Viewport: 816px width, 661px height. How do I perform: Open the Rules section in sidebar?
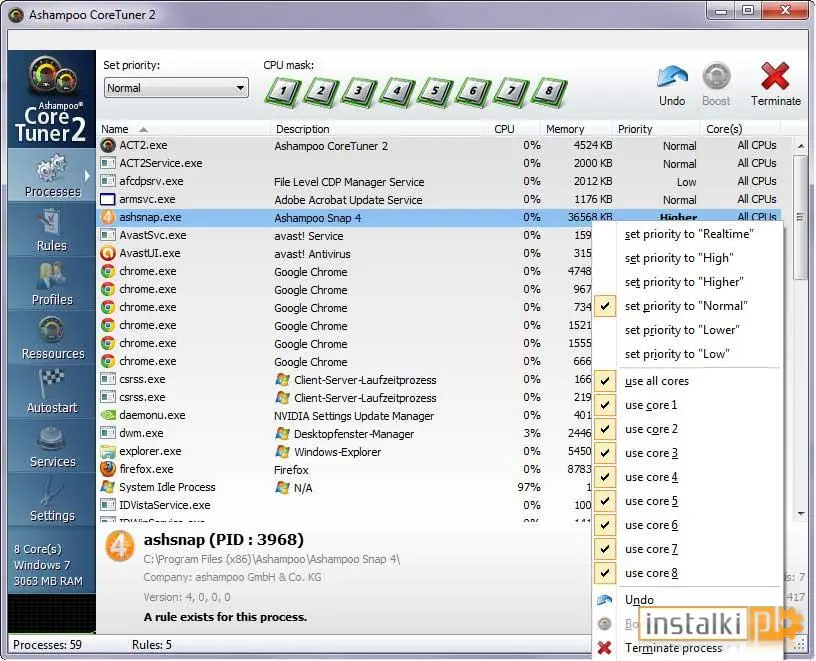pyautogui.click(x=52, y=230)
